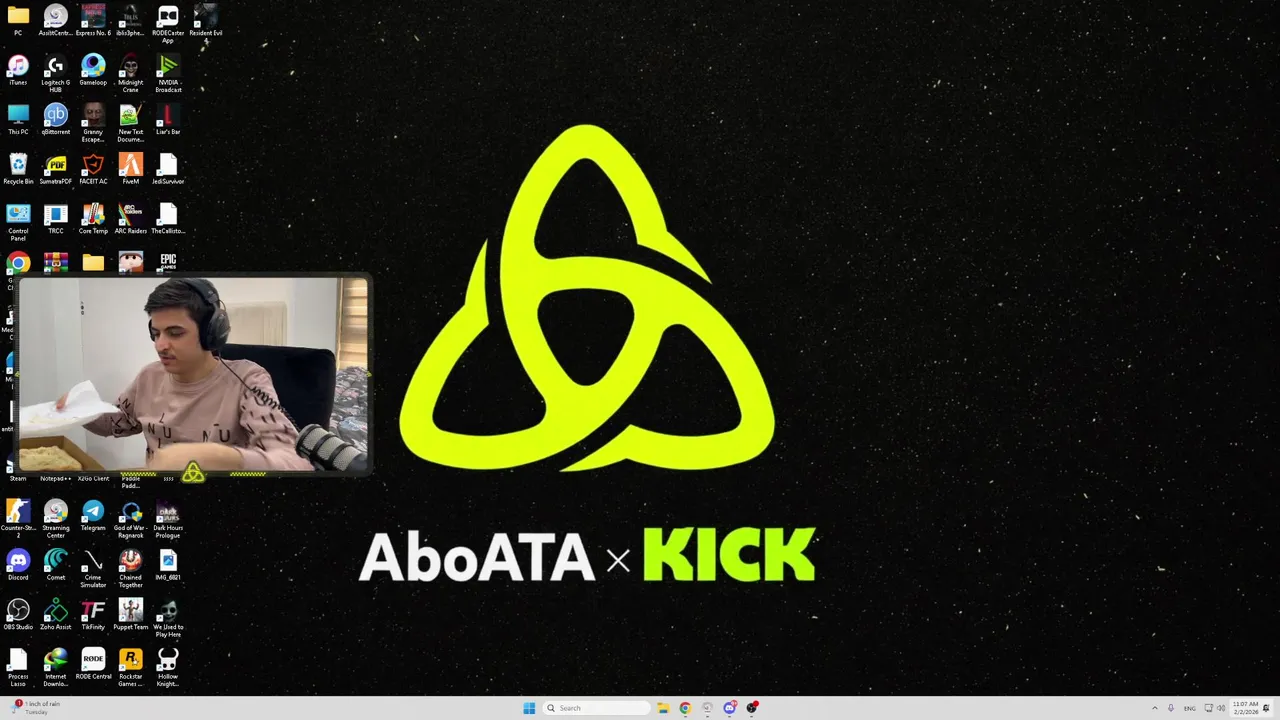Open Logitech G HUB shortcut
The width and height of the screenshot is (1280, 720).
56,74
